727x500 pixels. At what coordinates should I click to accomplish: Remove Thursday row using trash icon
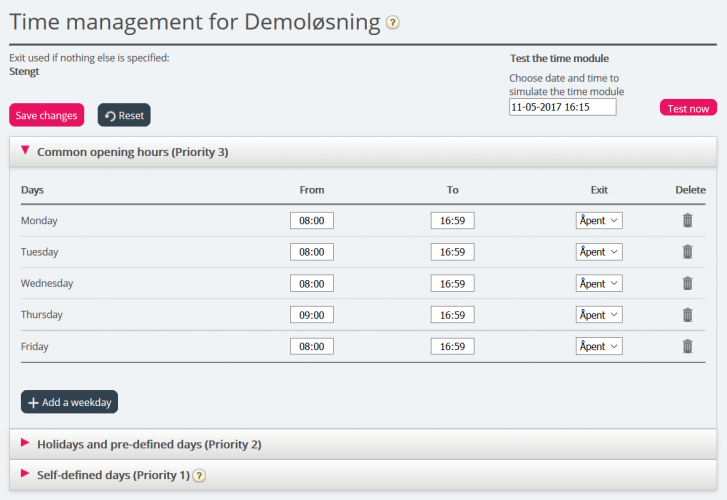(x=687, y=315)
